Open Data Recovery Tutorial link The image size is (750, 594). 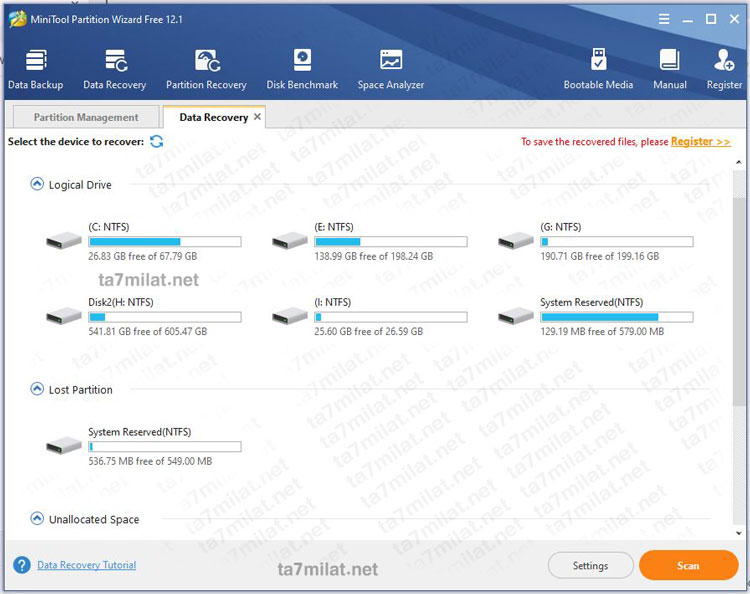(87, 565)
